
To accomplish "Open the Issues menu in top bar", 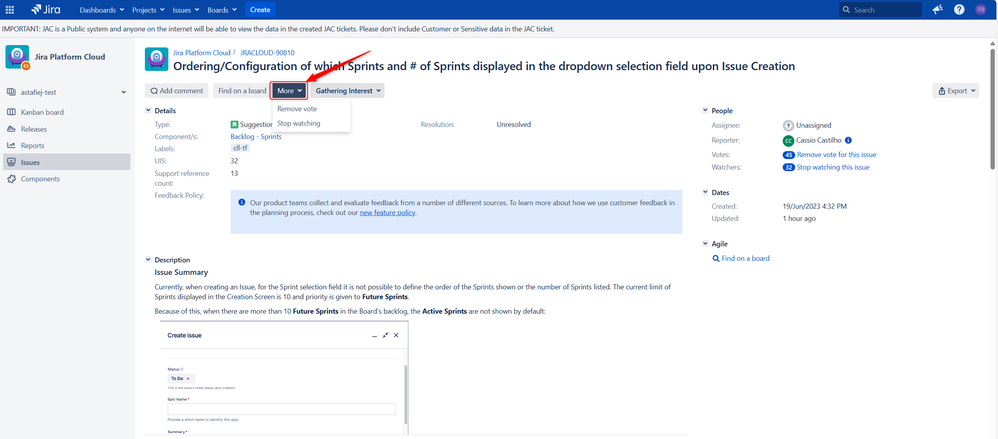I will click(185, 10).
